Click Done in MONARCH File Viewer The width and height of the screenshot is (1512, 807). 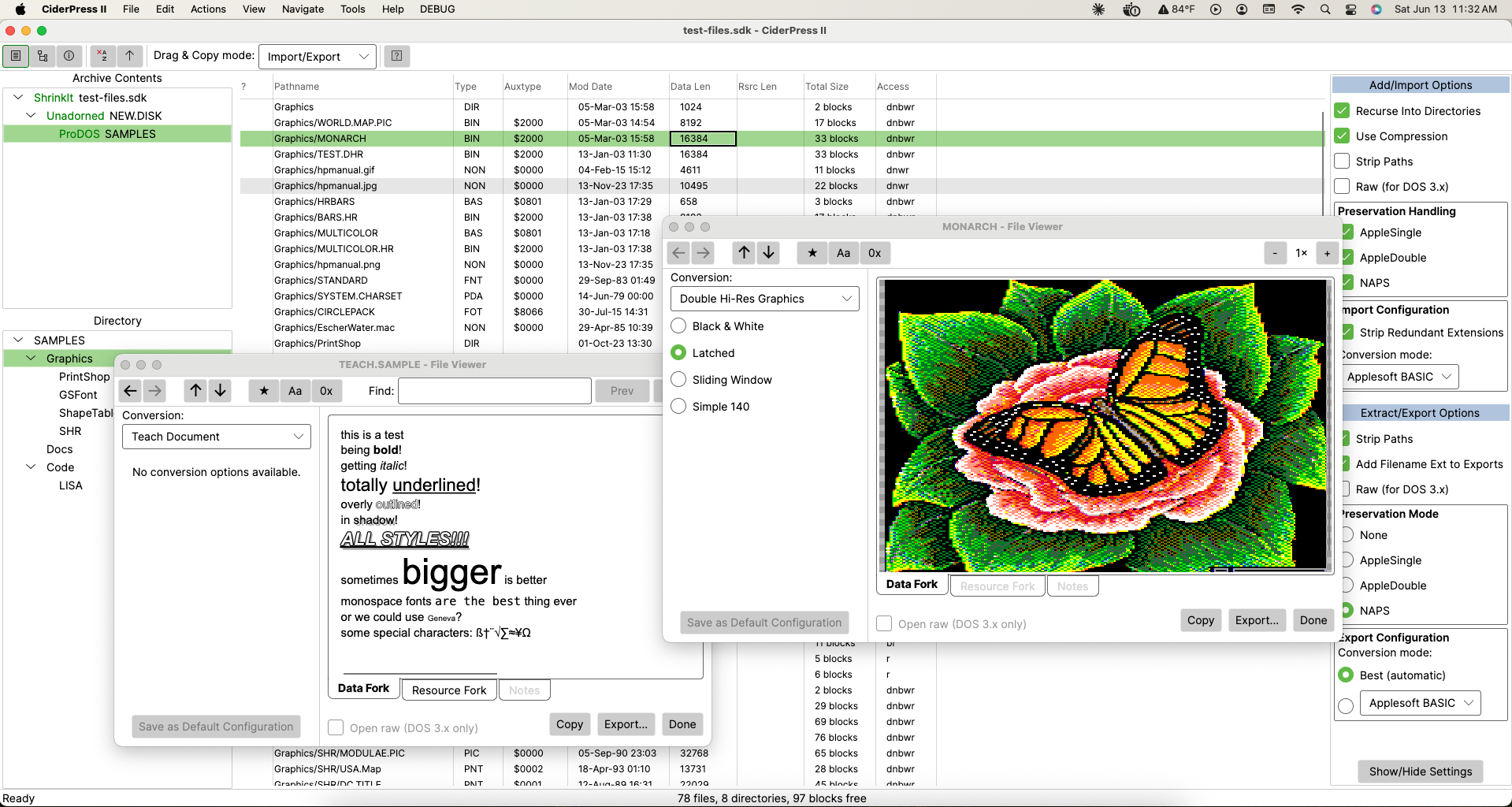coord(1313,620)
